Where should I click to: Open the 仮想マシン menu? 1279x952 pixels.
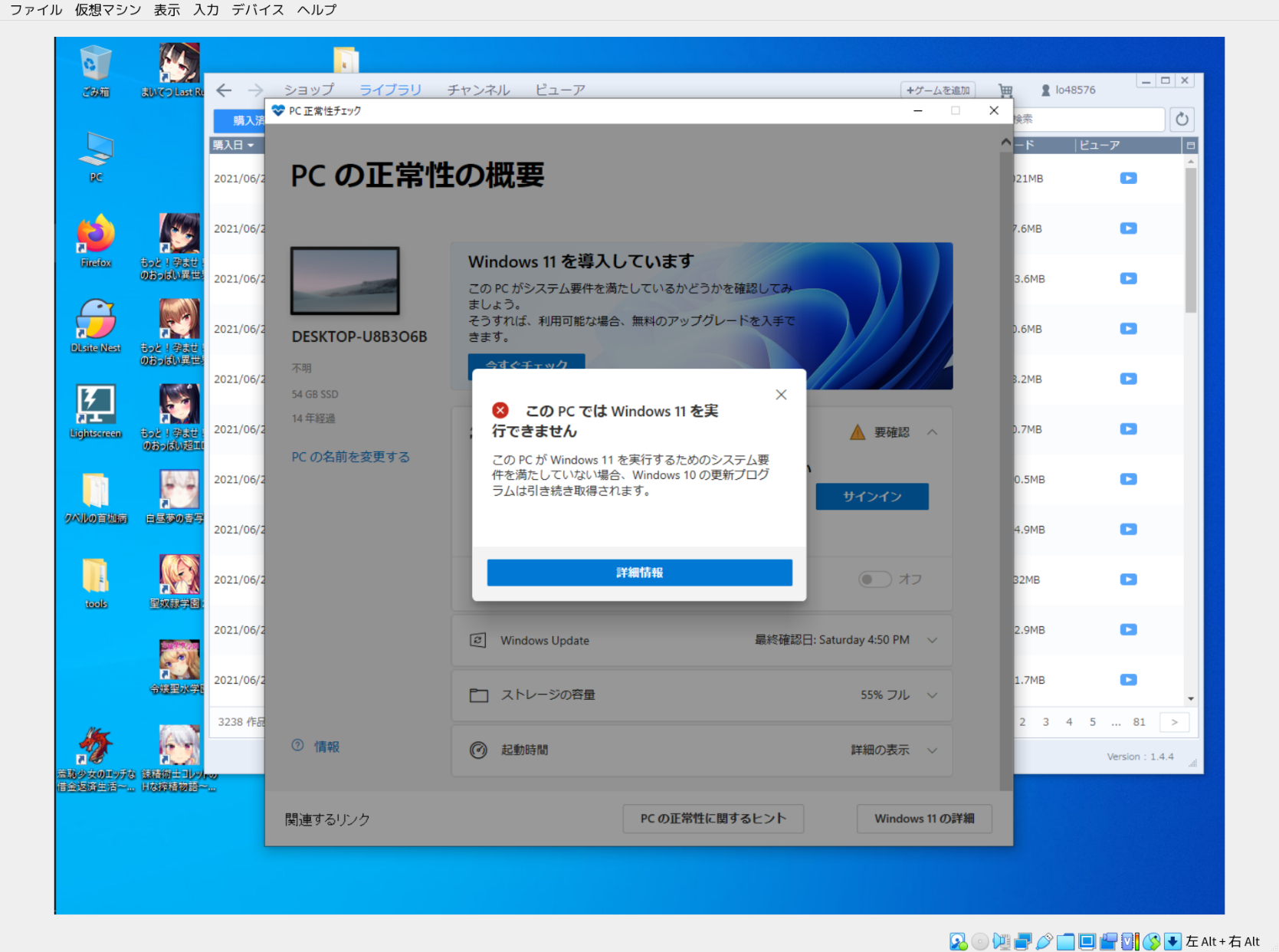108,10
